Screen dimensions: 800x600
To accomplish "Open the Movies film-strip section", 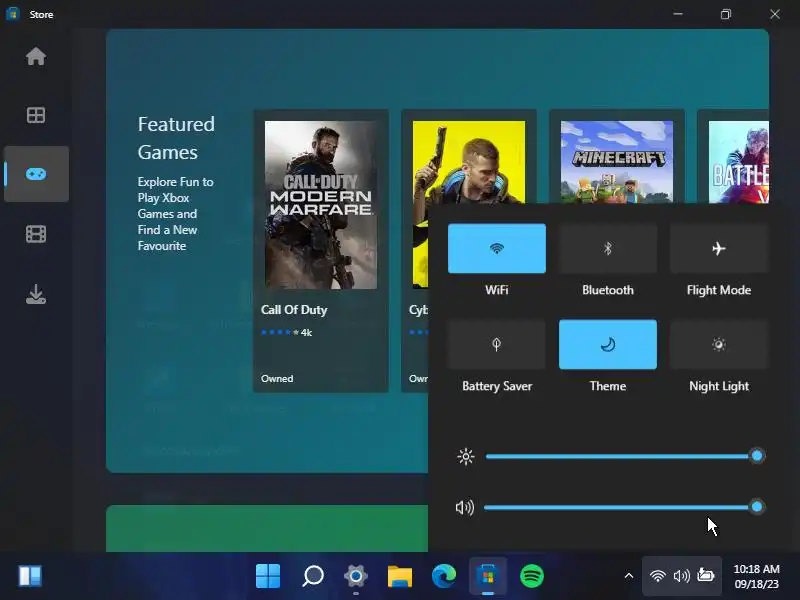I will point(36,234).
